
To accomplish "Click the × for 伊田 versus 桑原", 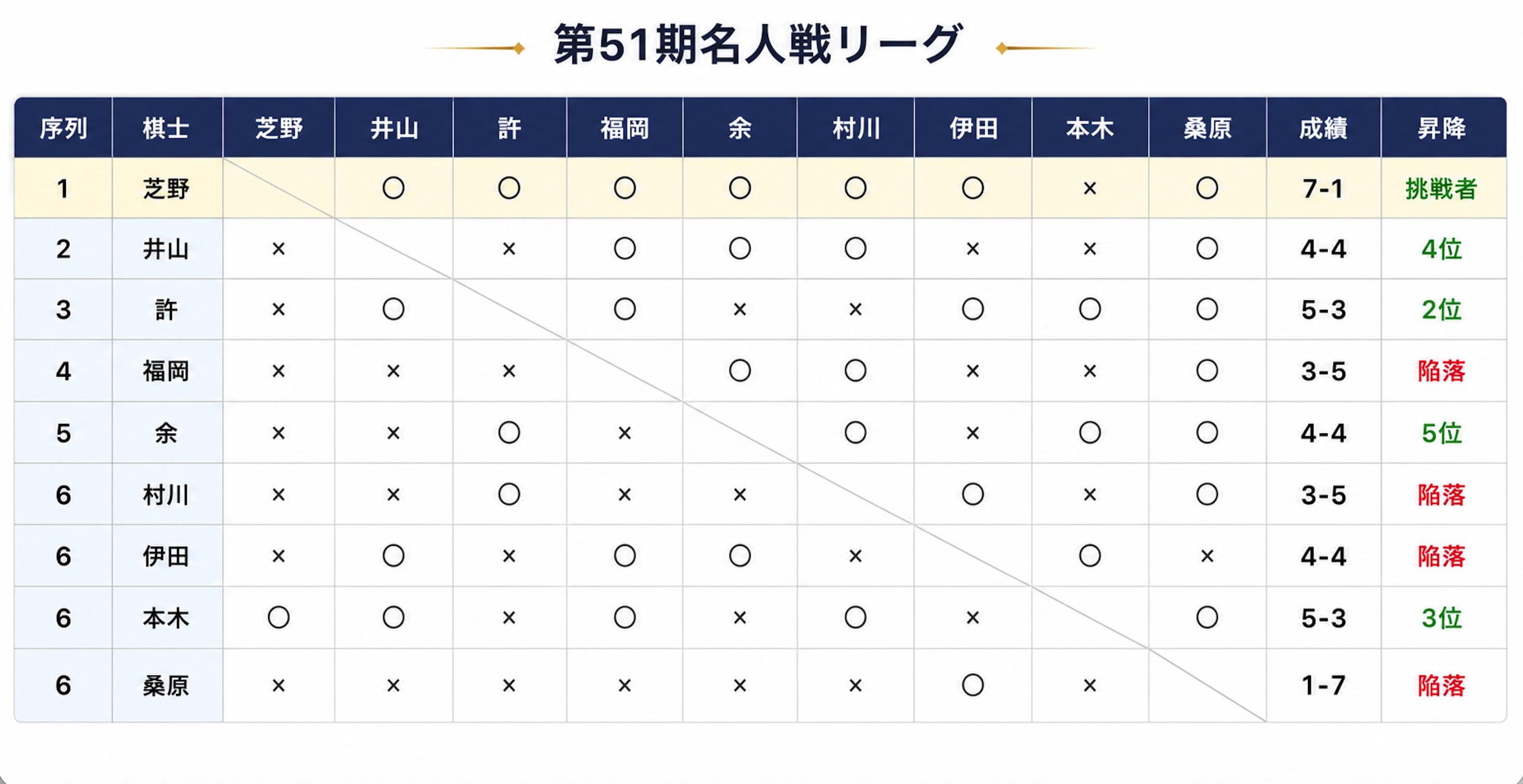I will (x=1206, y=556).
